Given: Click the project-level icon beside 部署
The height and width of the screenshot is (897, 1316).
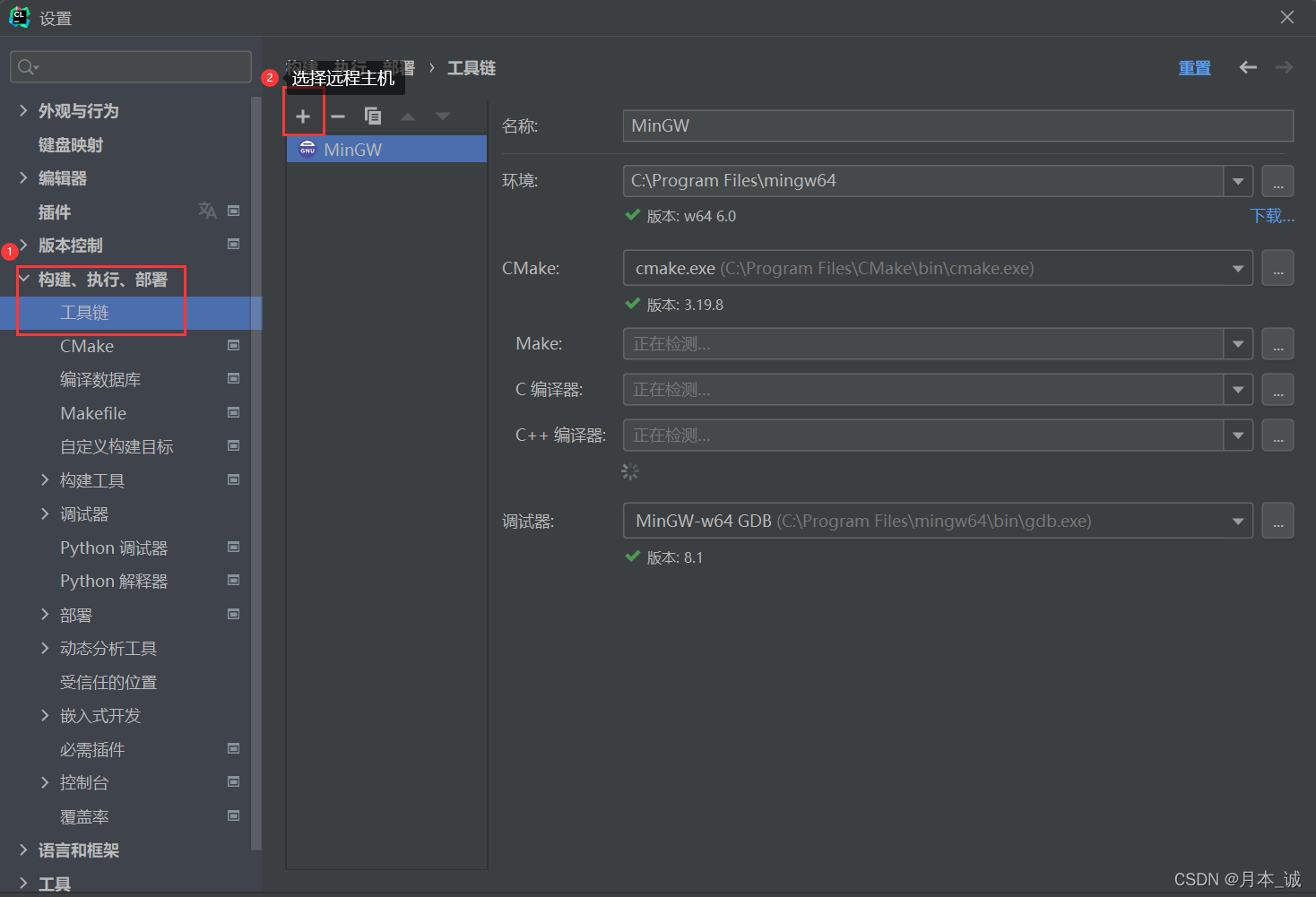Looking at the screenshot, I should point(234,614).
